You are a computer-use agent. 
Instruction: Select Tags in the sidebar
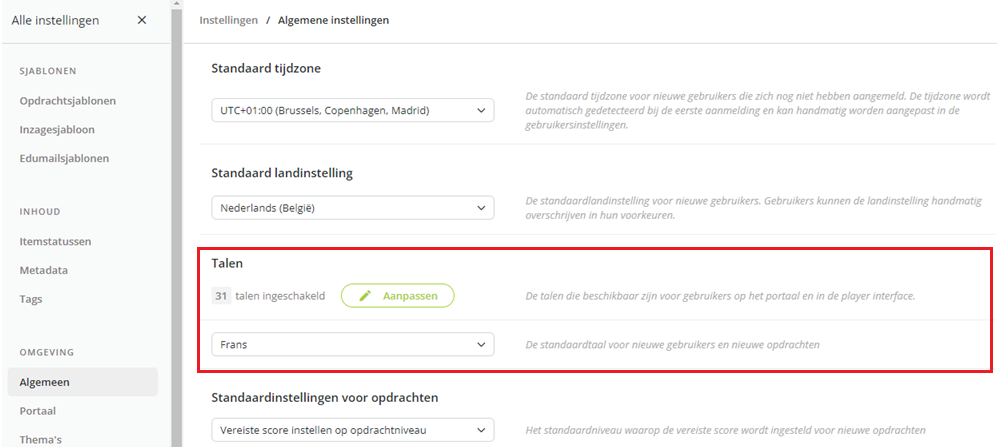pyautogui.click(x=31, y=299)
